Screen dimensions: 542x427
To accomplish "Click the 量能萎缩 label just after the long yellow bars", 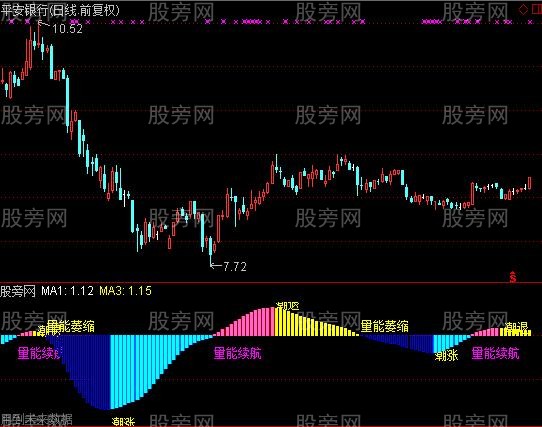I will [x=384, y=326].
